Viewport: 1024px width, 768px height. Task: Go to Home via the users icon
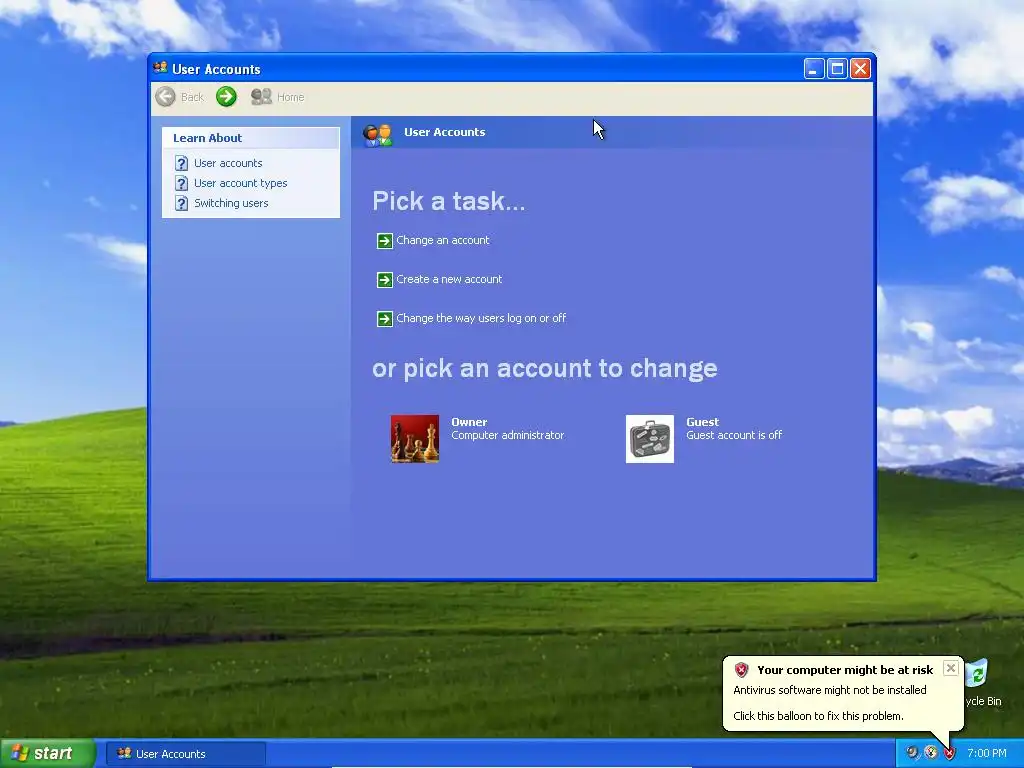pos(261,97)
